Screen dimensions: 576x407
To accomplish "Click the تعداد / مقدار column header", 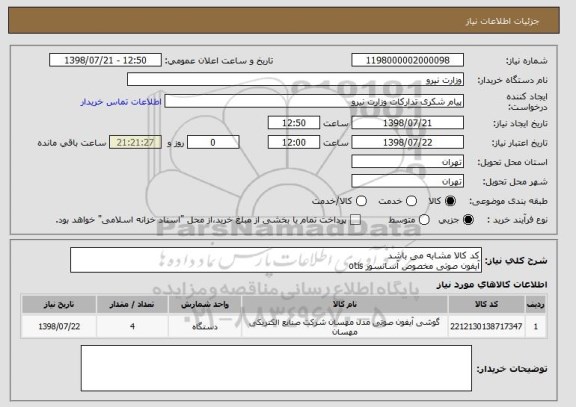I will (132, 304).
